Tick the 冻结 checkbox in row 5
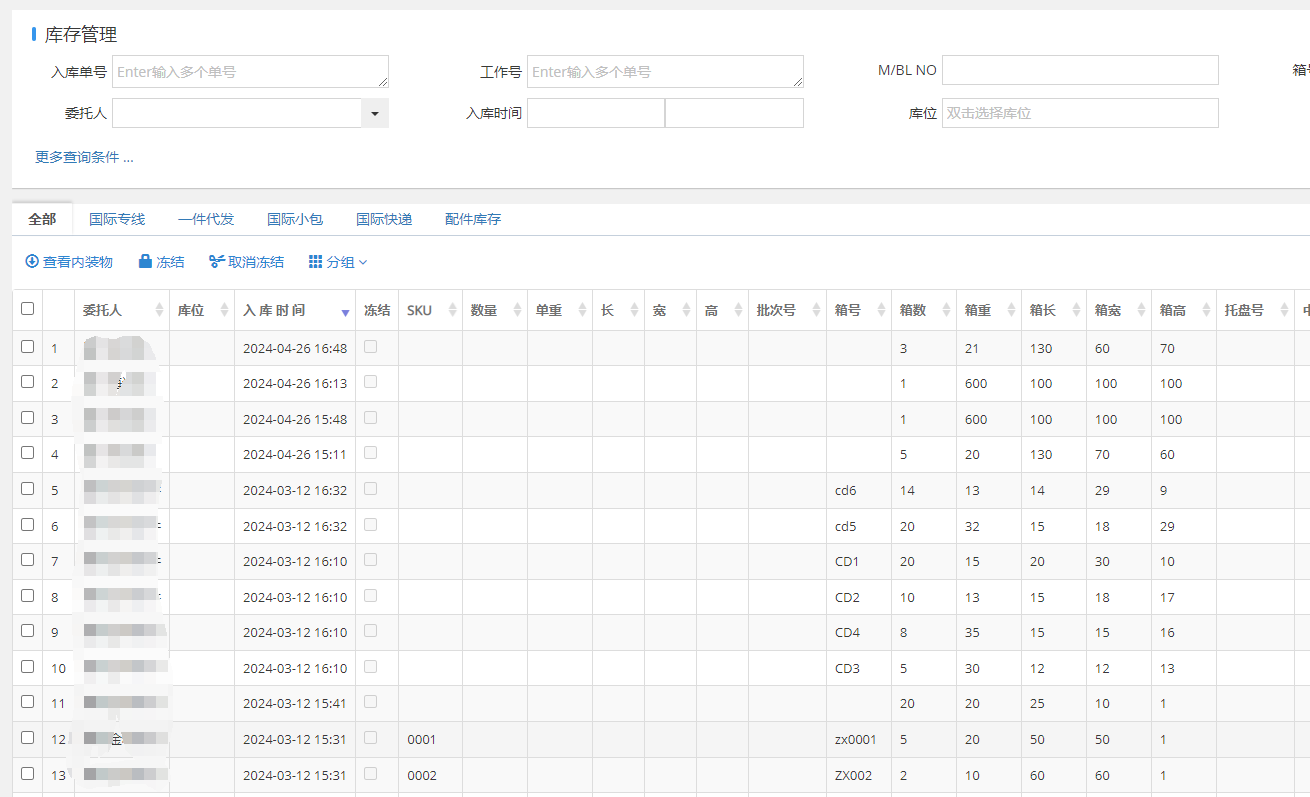 click(x=371, y=488)
